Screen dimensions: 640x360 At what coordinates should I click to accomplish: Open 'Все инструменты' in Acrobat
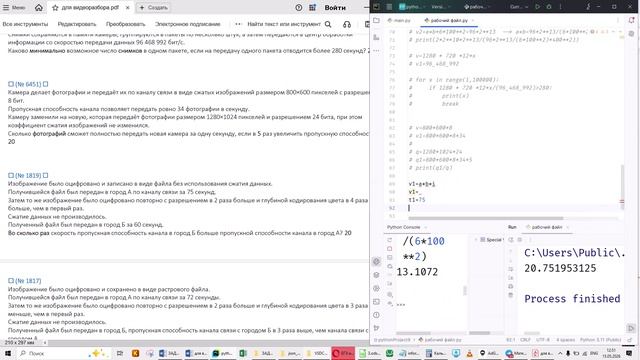pos(25,24)
